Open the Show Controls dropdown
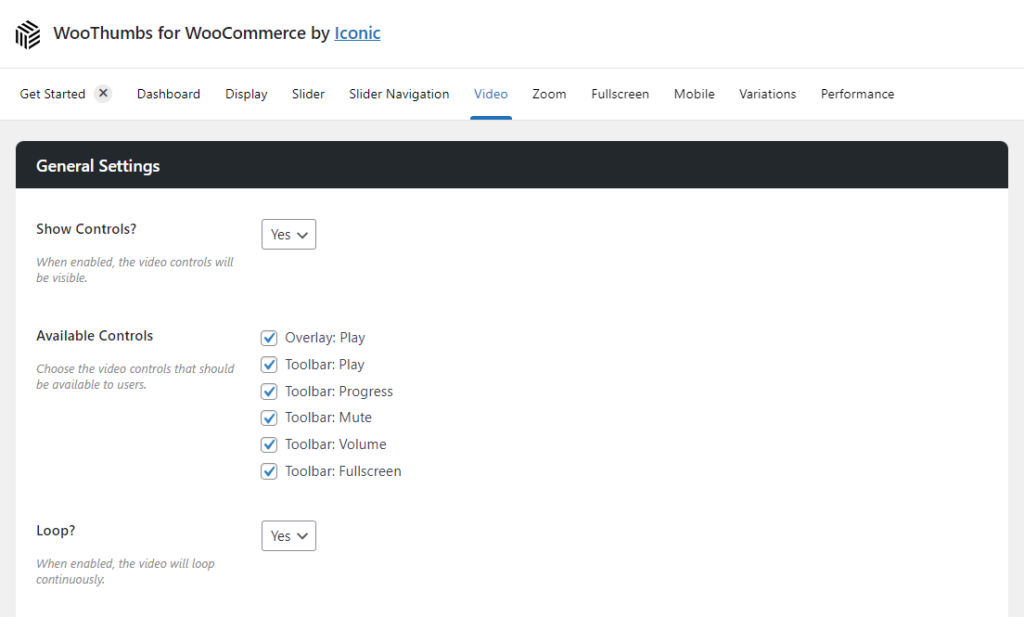The image size is (1024, 617). 288,234
